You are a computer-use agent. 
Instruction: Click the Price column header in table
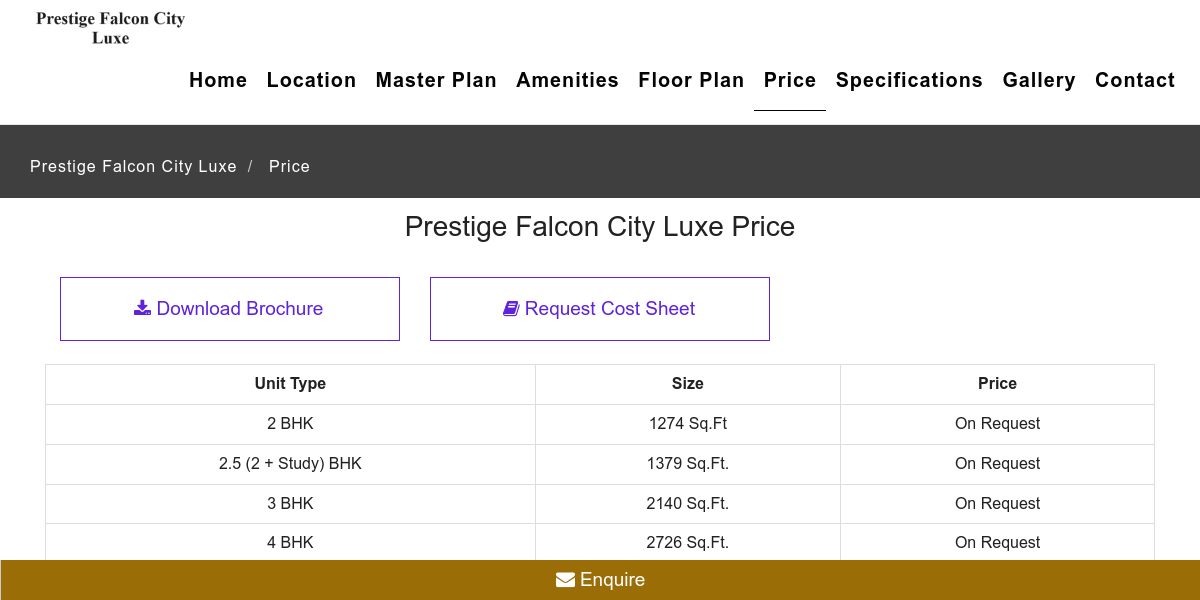[997, 384]
